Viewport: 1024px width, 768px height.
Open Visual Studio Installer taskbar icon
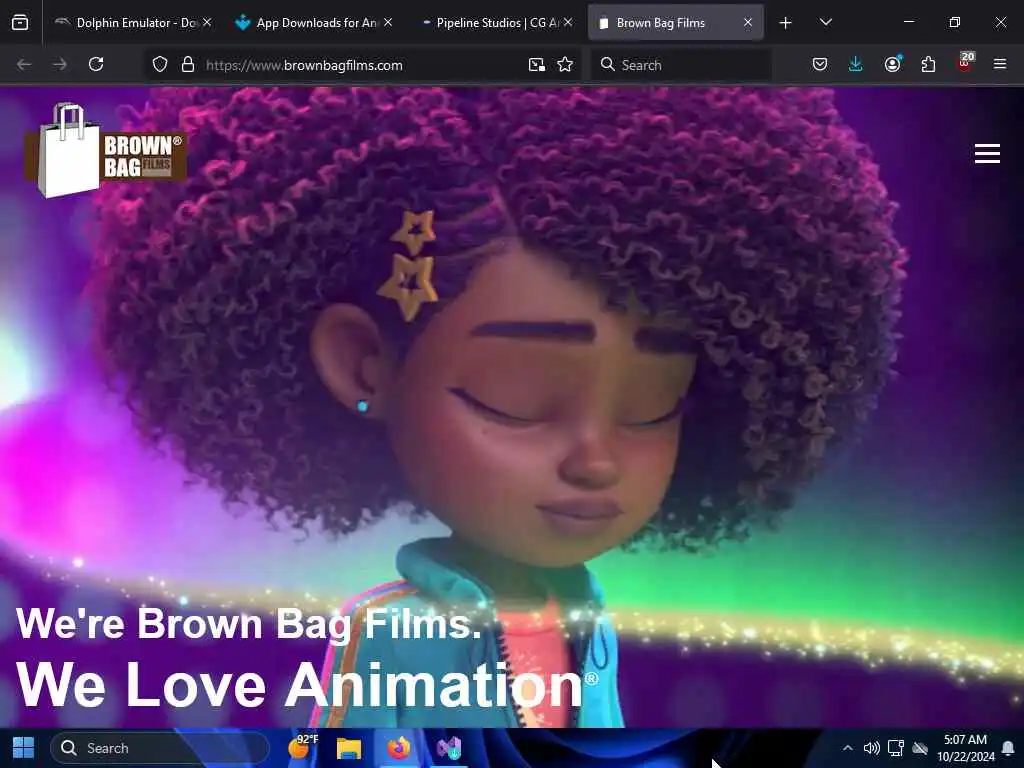(449, 748)
